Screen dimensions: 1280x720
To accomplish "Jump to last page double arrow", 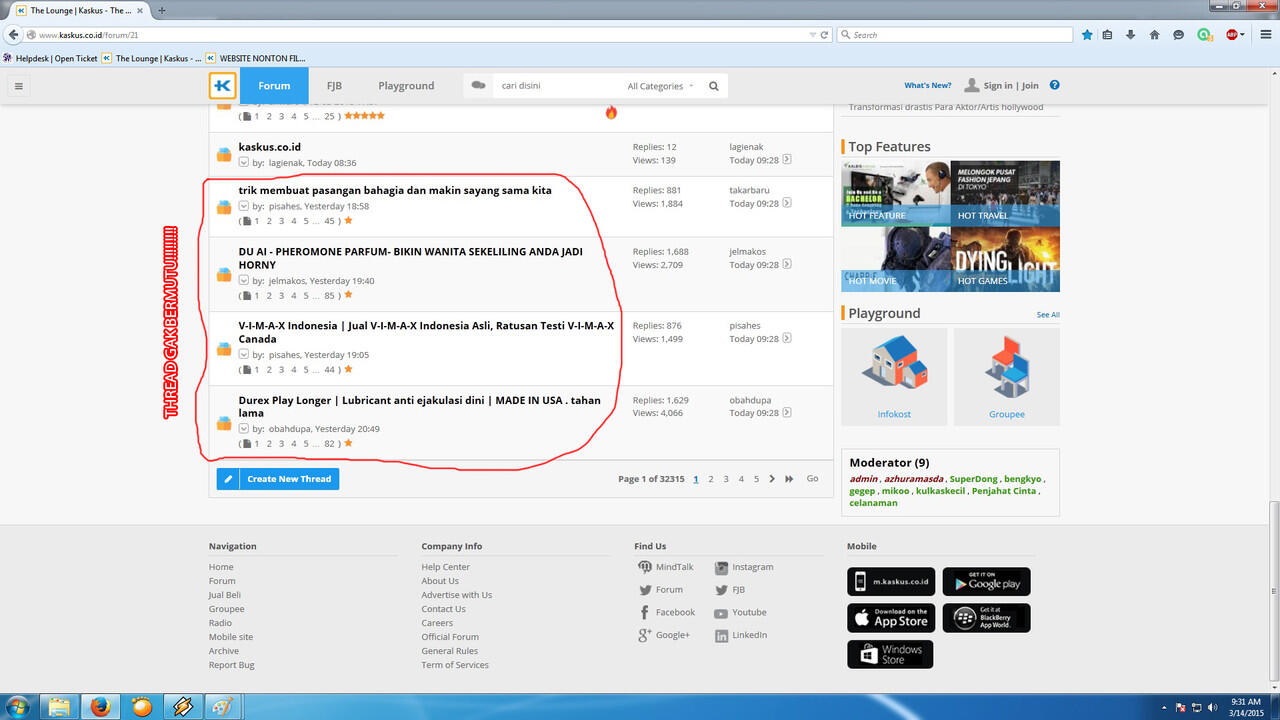I will click(789, 479).
